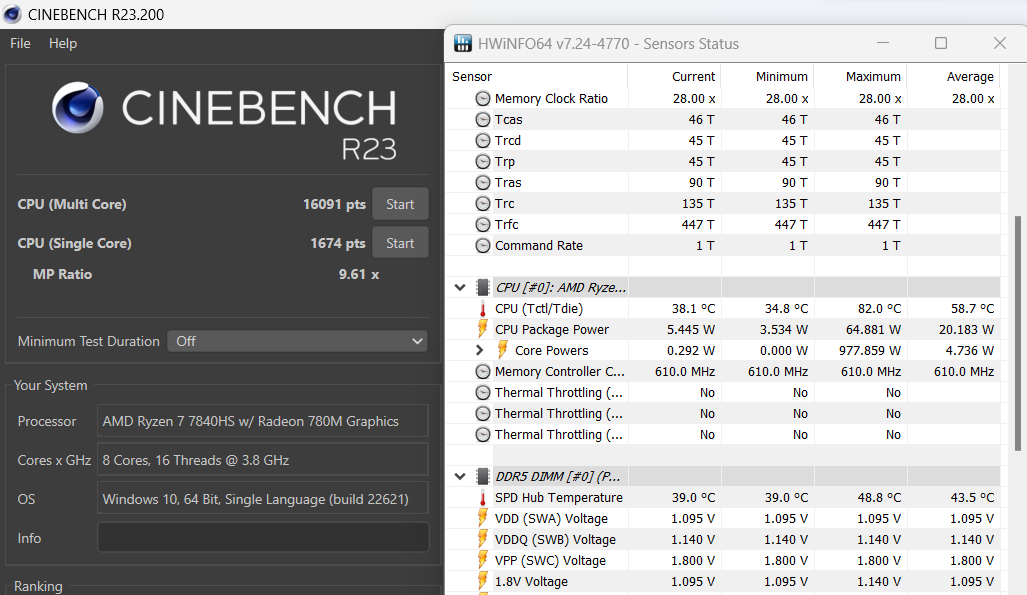Click the Command Rate clock icon
The width and height of the screenshot is (1027, 595).
coord(483,246)
